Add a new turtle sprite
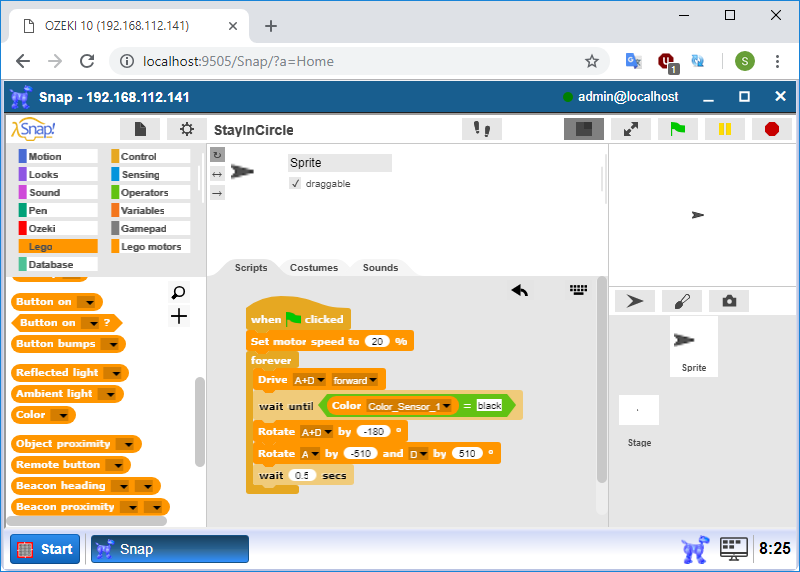The image size is (800, 572). click(635, 301)
